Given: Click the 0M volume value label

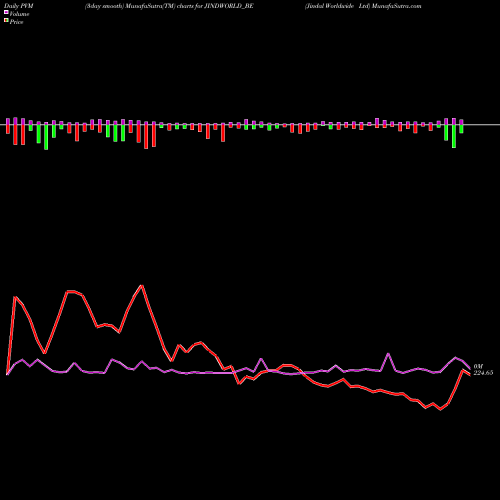Looking at the screenshot, I should [x=478, y=366].
